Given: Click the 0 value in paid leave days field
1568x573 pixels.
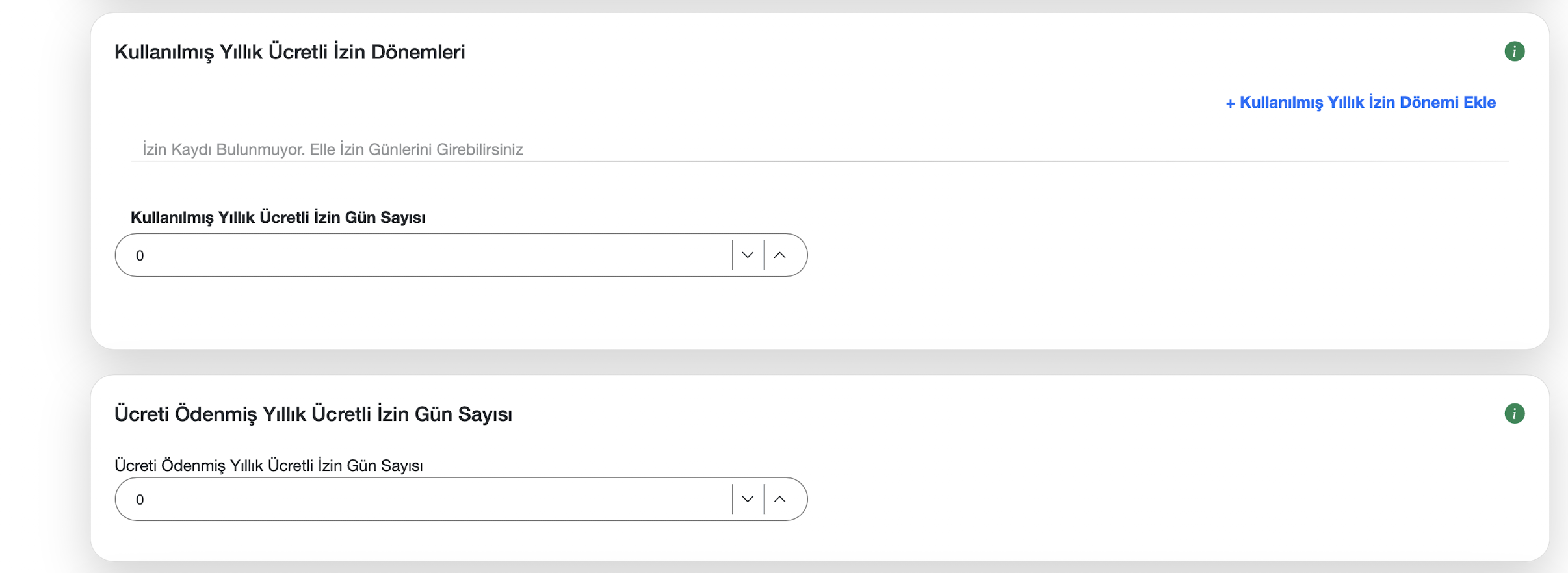Looking at the screenshot, I should coord(140,500).
